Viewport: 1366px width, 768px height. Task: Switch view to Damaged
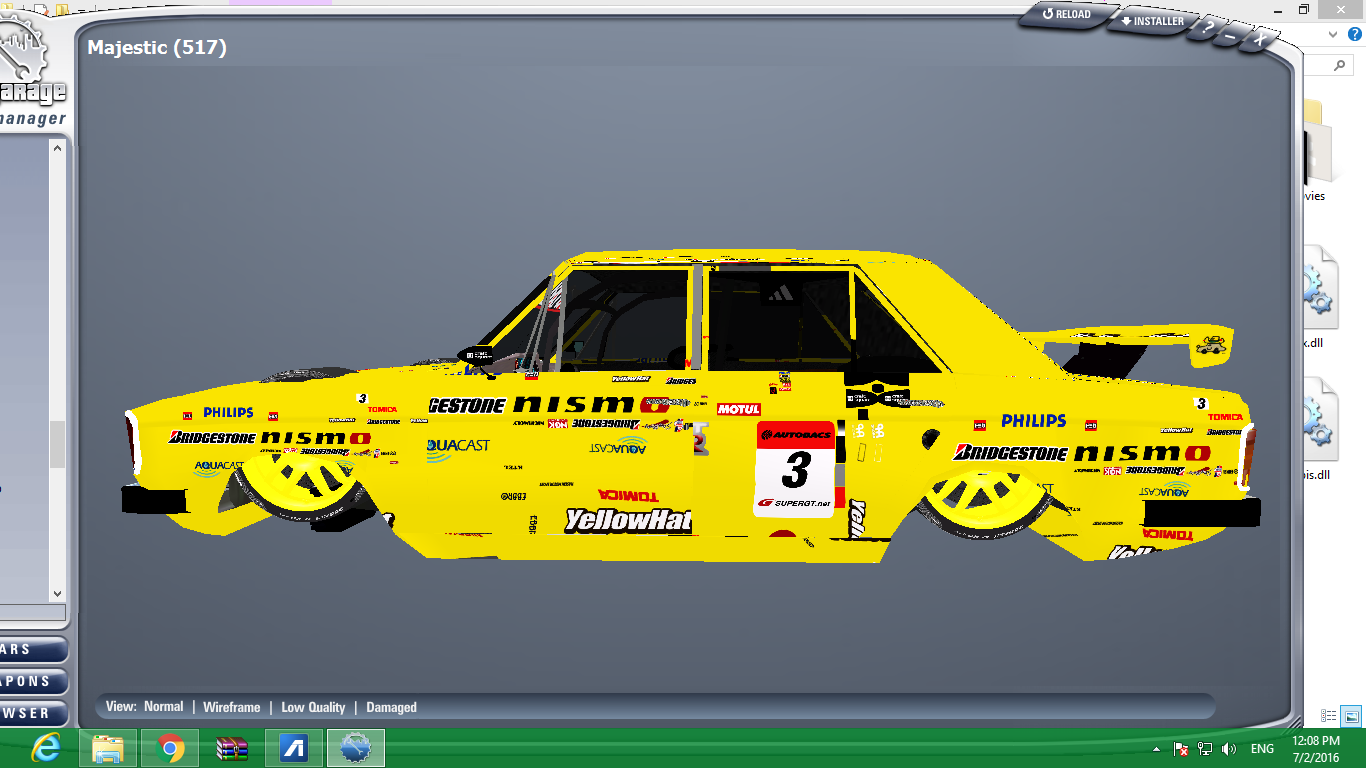[x=391, y=707]
